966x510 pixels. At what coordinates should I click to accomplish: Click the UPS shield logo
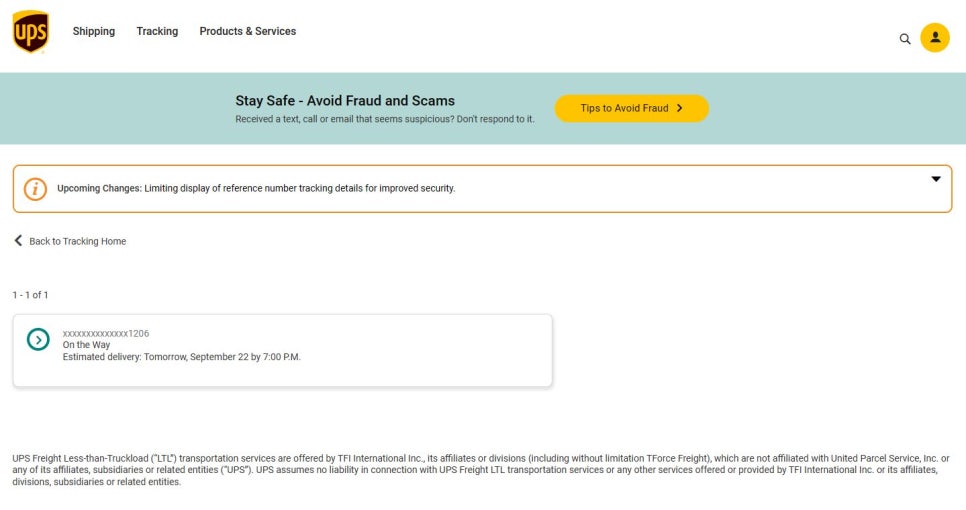tap(30, 31)
